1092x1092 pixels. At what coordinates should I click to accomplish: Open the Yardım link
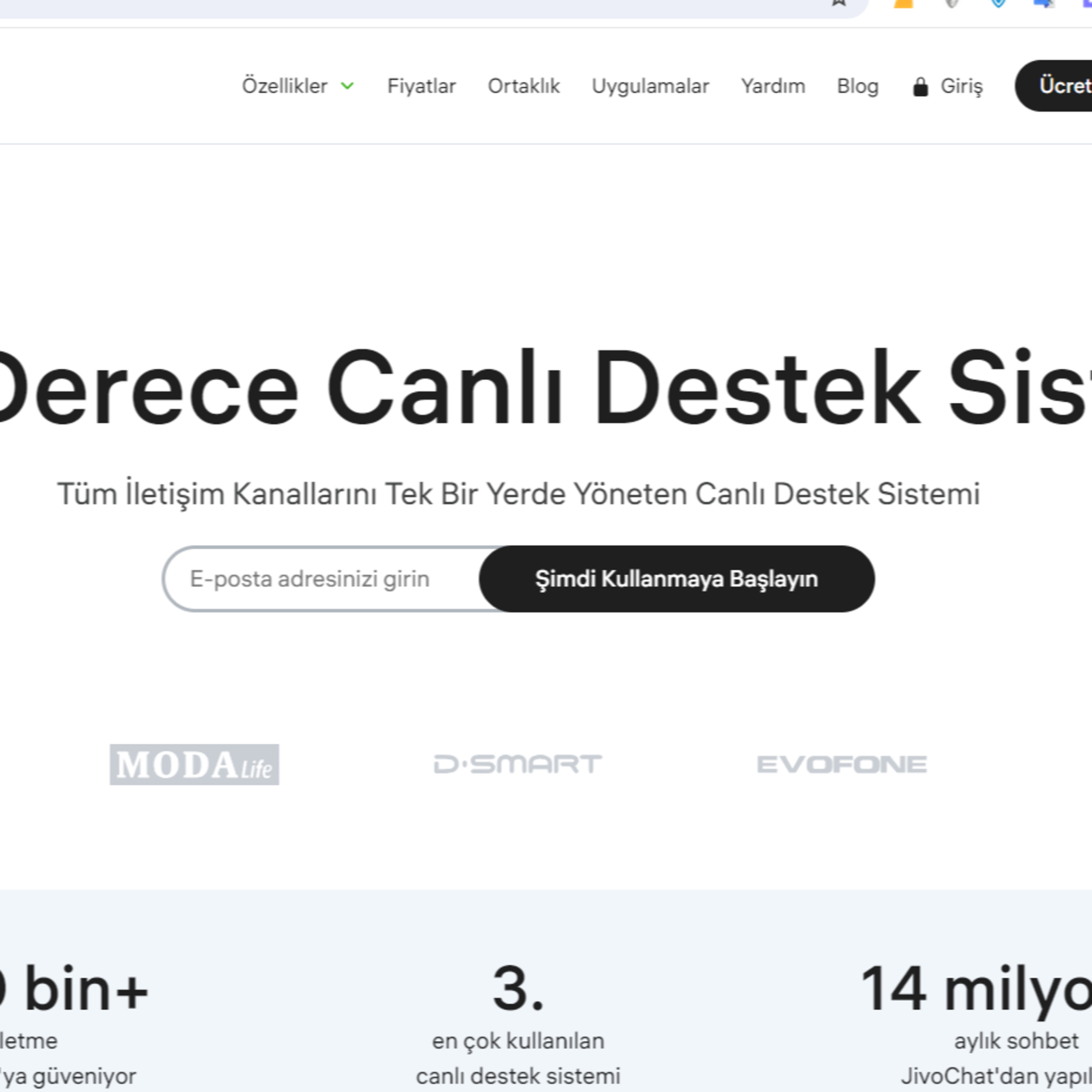point(773,86)
